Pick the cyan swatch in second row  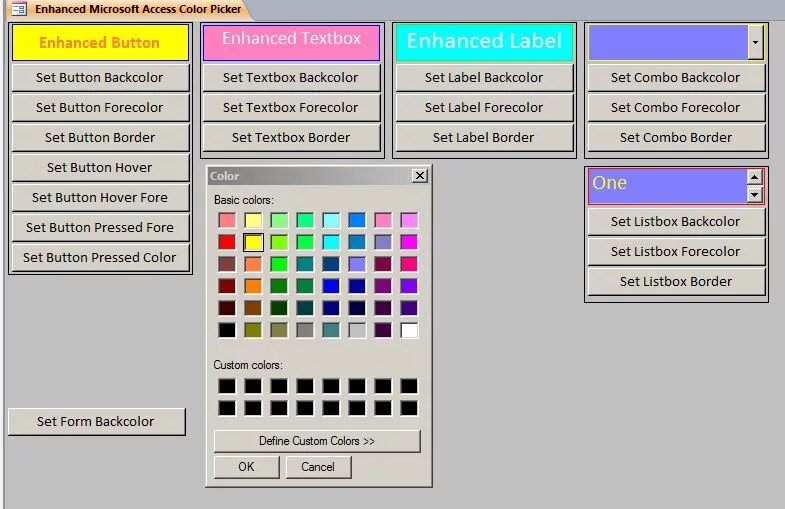pos(331,242)
